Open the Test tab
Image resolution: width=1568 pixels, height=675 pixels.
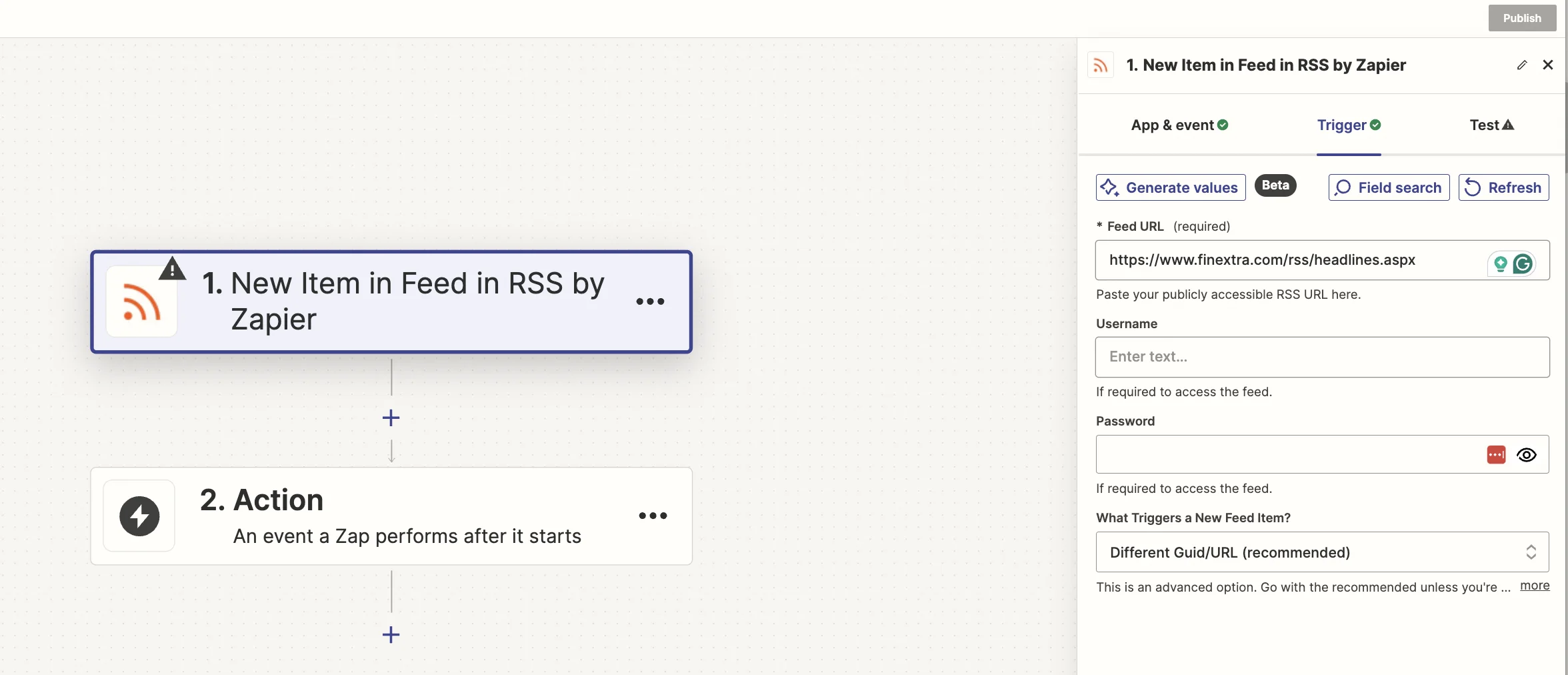click(x=1492, y=125)
